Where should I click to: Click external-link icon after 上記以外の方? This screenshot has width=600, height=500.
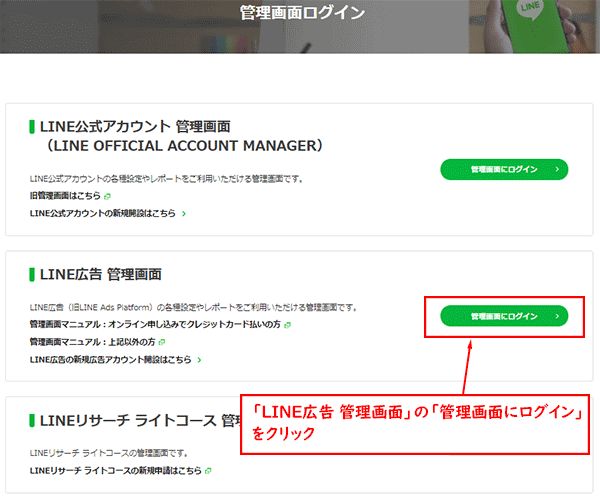click(x=162, y=342)
